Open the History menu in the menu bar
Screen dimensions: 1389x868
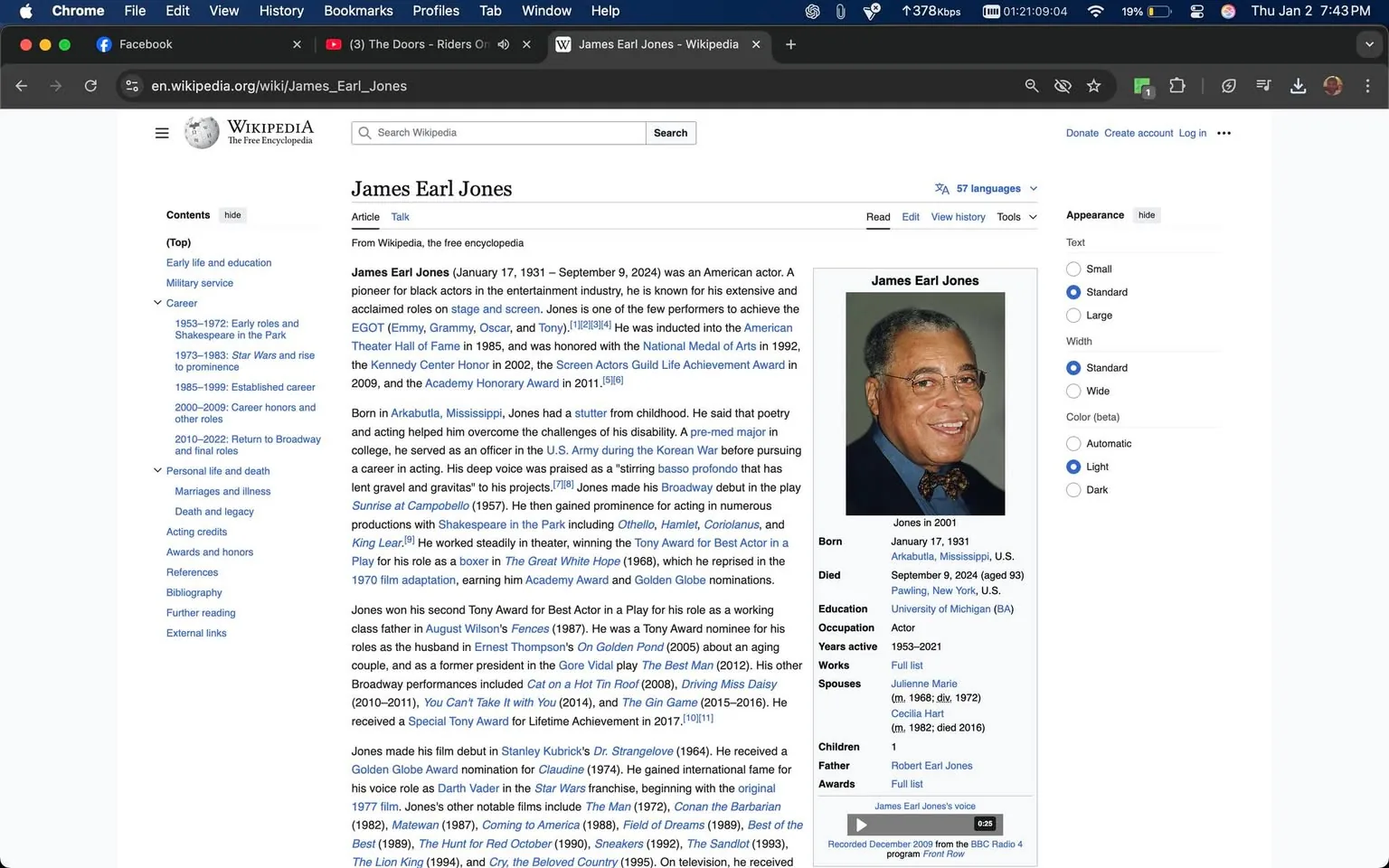coord(280,11)
